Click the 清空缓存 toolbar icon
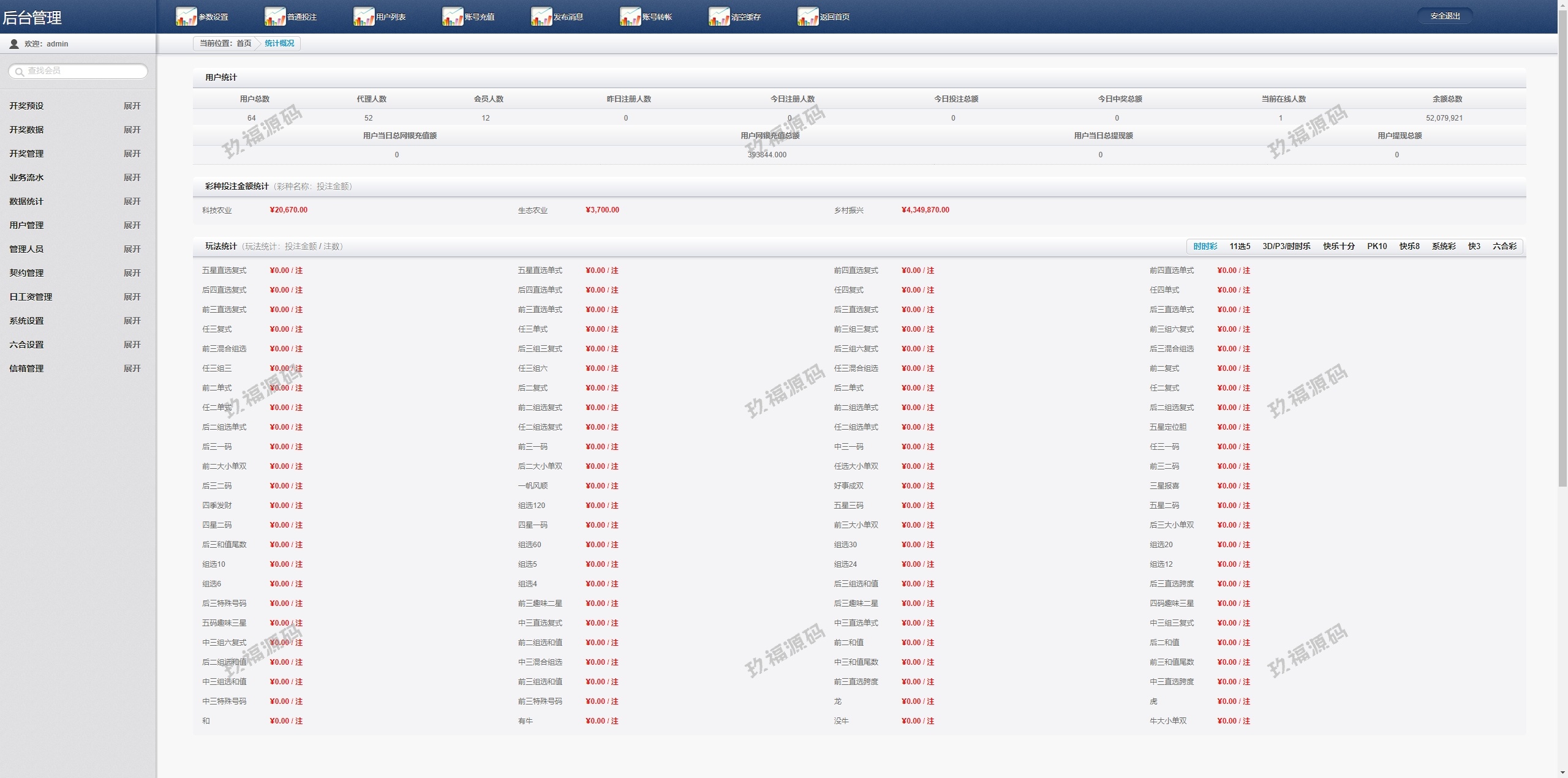Image resolution: width=1568 pixels, height=778 pixels. (719, 17)
